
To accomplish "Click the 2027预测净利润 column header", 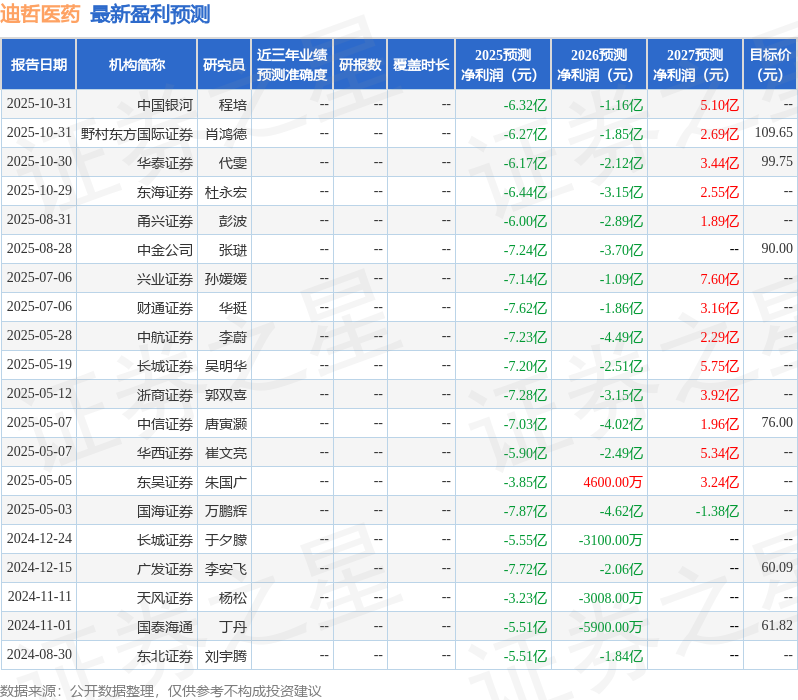I will coord(695,65).
